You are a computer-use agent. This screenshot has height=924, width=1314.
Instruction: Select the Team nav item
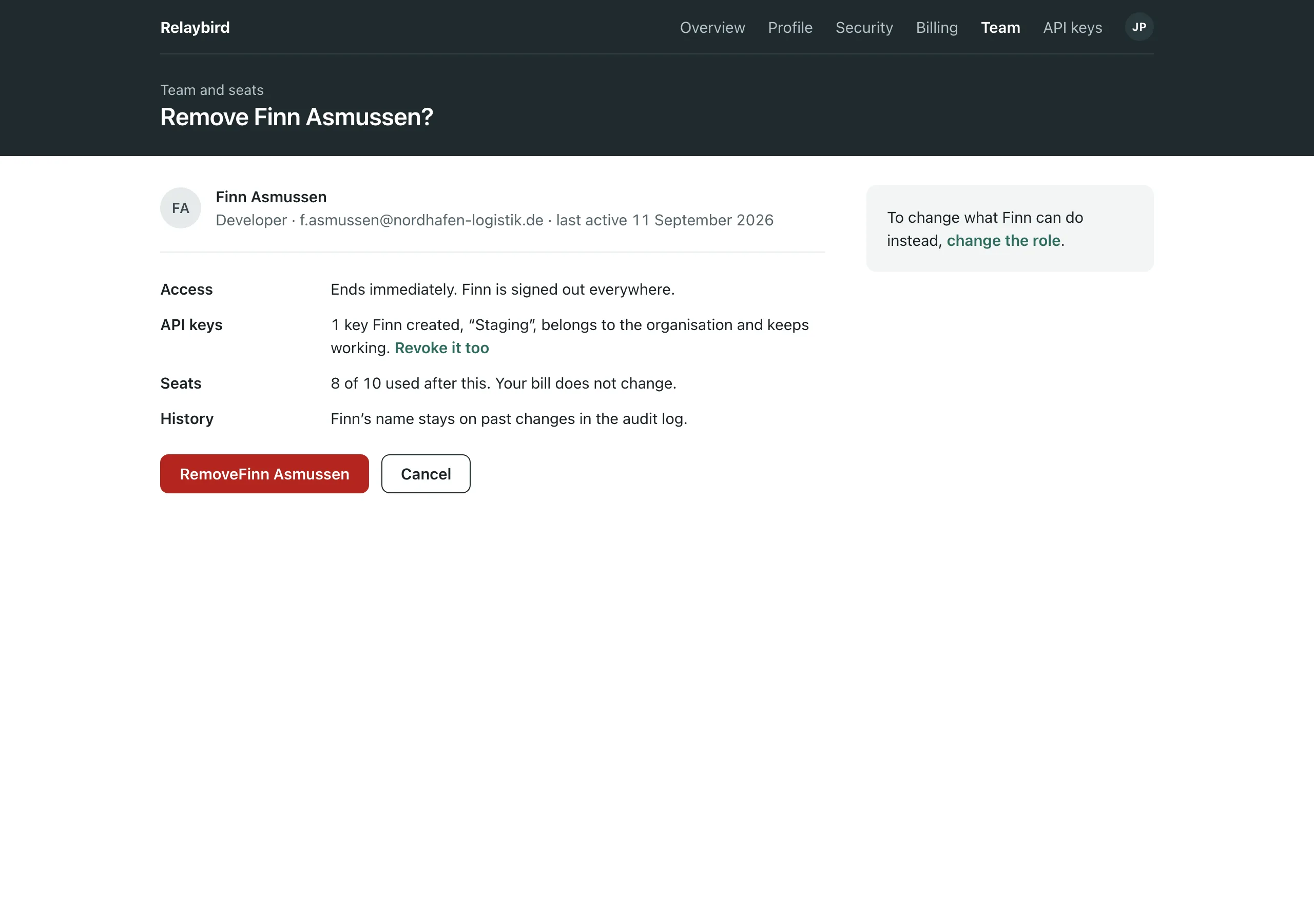pos(1000,28)
